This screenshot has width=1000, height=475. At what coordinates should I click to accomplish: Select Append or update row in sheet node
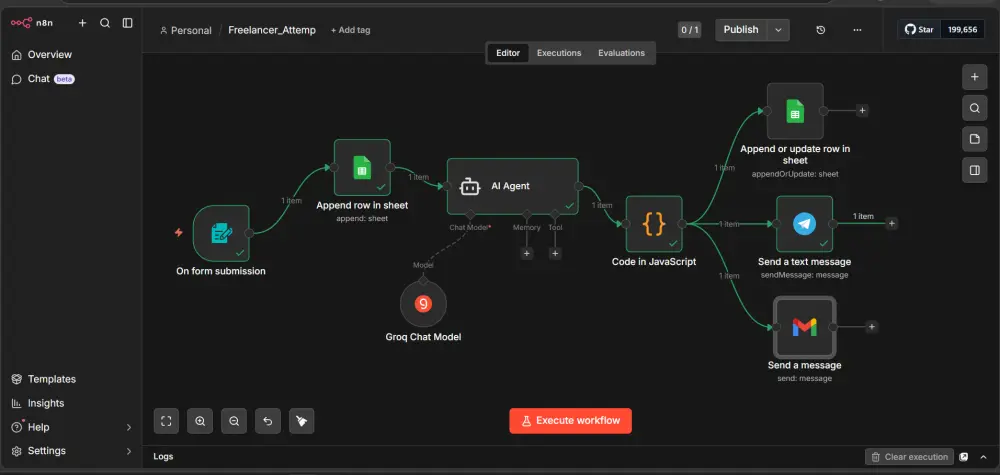[x=795, y=111]
